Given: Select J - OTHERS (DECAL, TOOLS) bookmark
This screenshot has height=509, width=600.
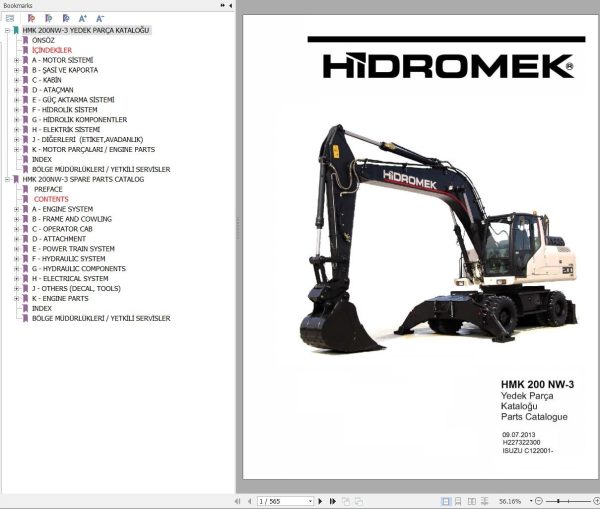Looking at the screenshot, I should pos(77,289).
